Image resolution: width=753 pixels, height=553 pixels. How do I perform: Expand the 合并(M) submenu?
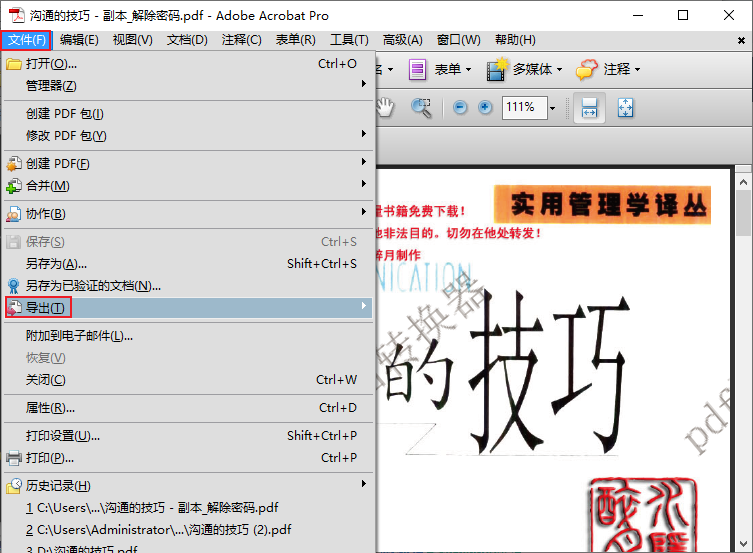click(188, 186)
